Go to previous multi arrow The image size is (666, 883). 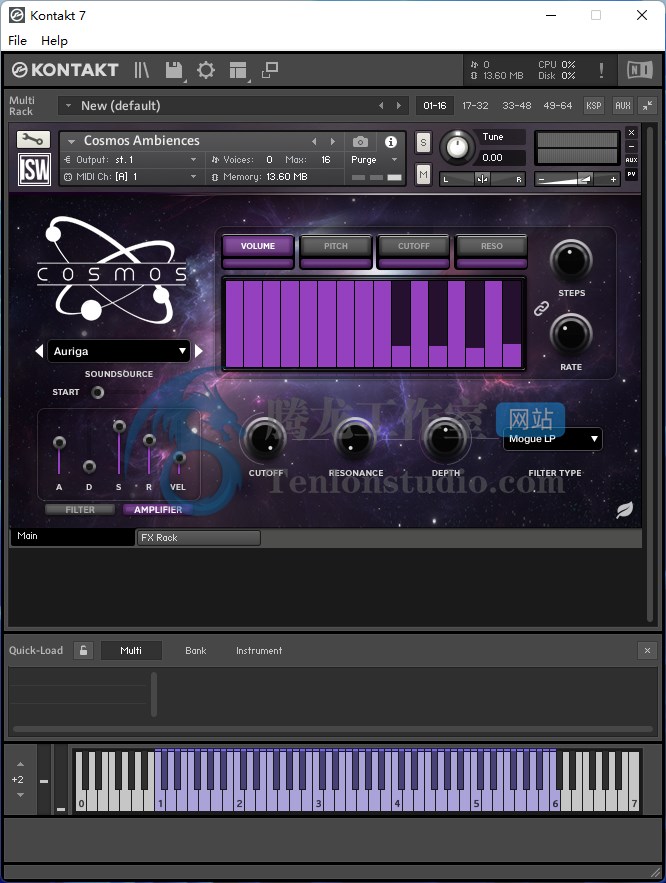[381, 105]
